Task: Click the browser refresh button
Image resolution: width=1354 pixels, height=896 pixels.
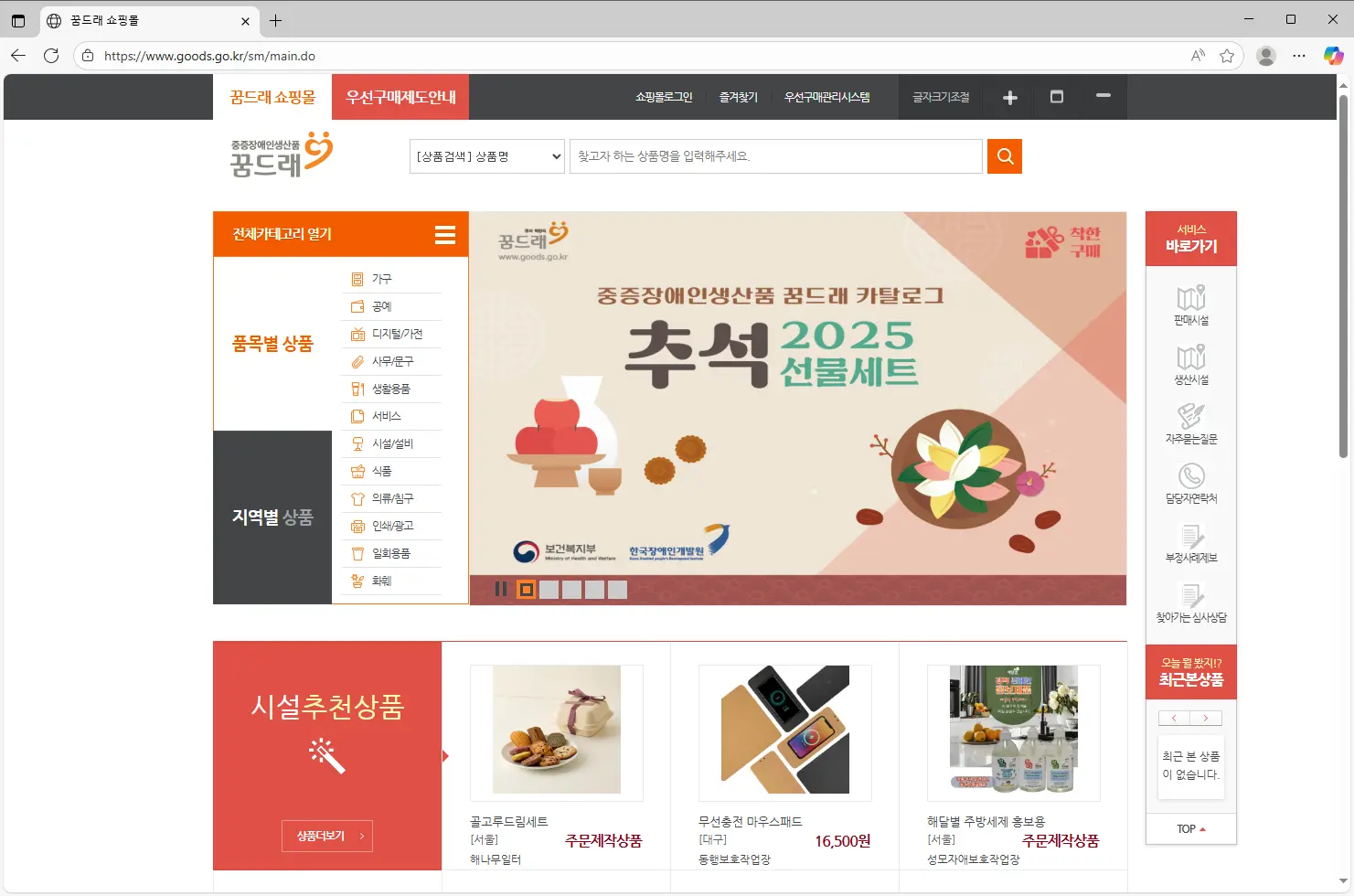Action: [x=51, y=56]
